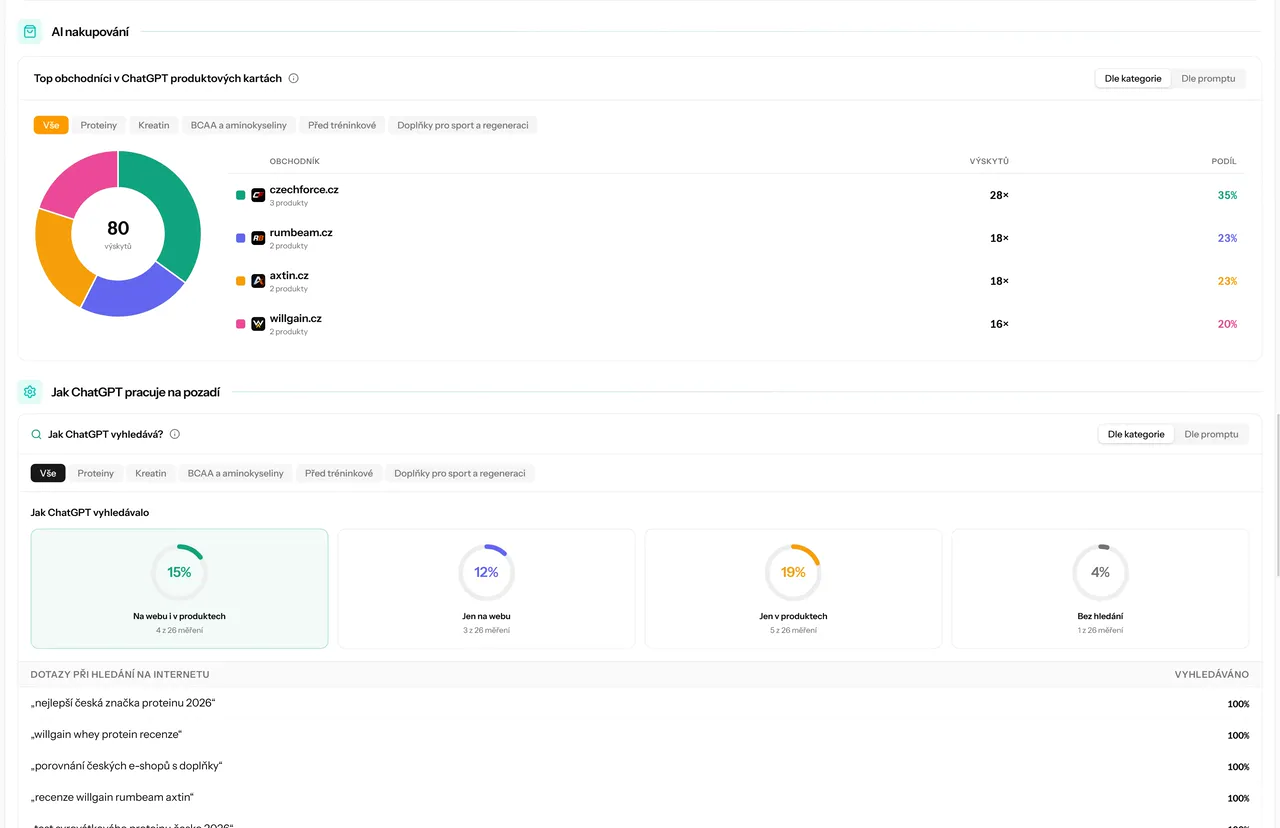This screenshot has height=828, width=1280.
Task: Click the AI nakupování shopping bag icon
Action: tap(30, 32)
